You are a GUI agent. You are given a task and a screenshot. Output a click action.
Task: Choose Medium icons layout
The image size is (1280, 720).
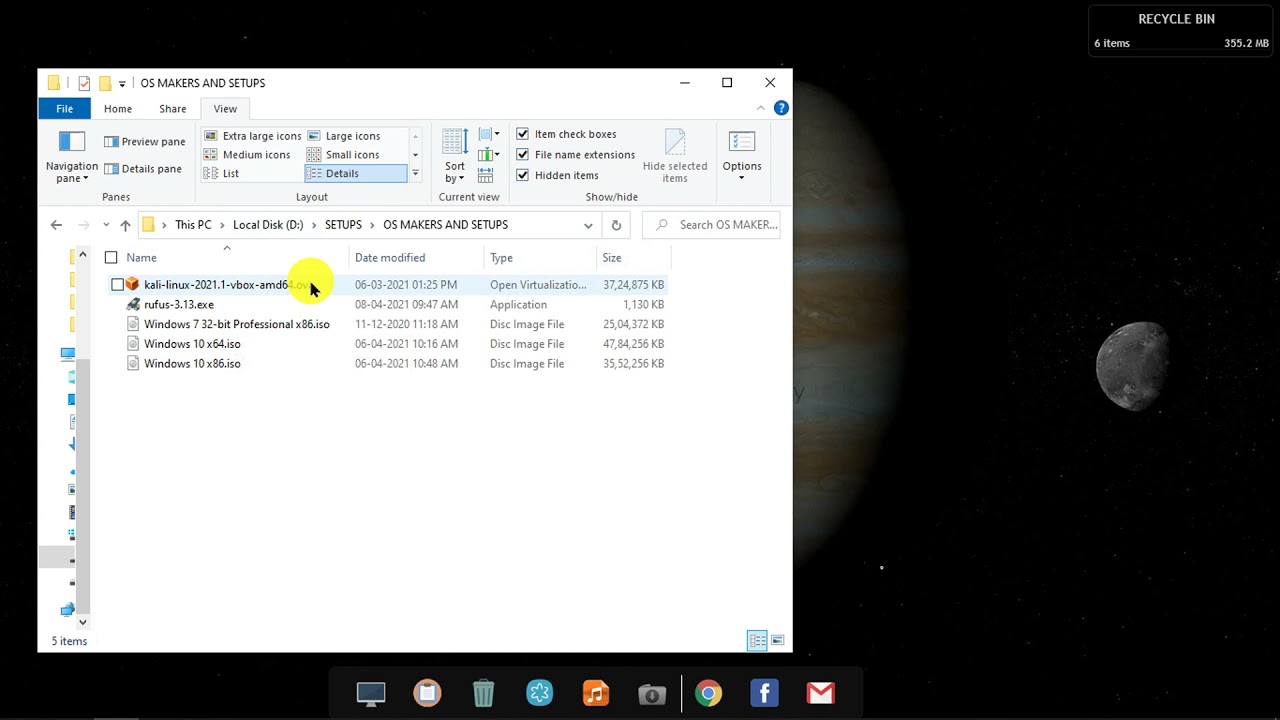pyautogui.click(x=247, y=155)
